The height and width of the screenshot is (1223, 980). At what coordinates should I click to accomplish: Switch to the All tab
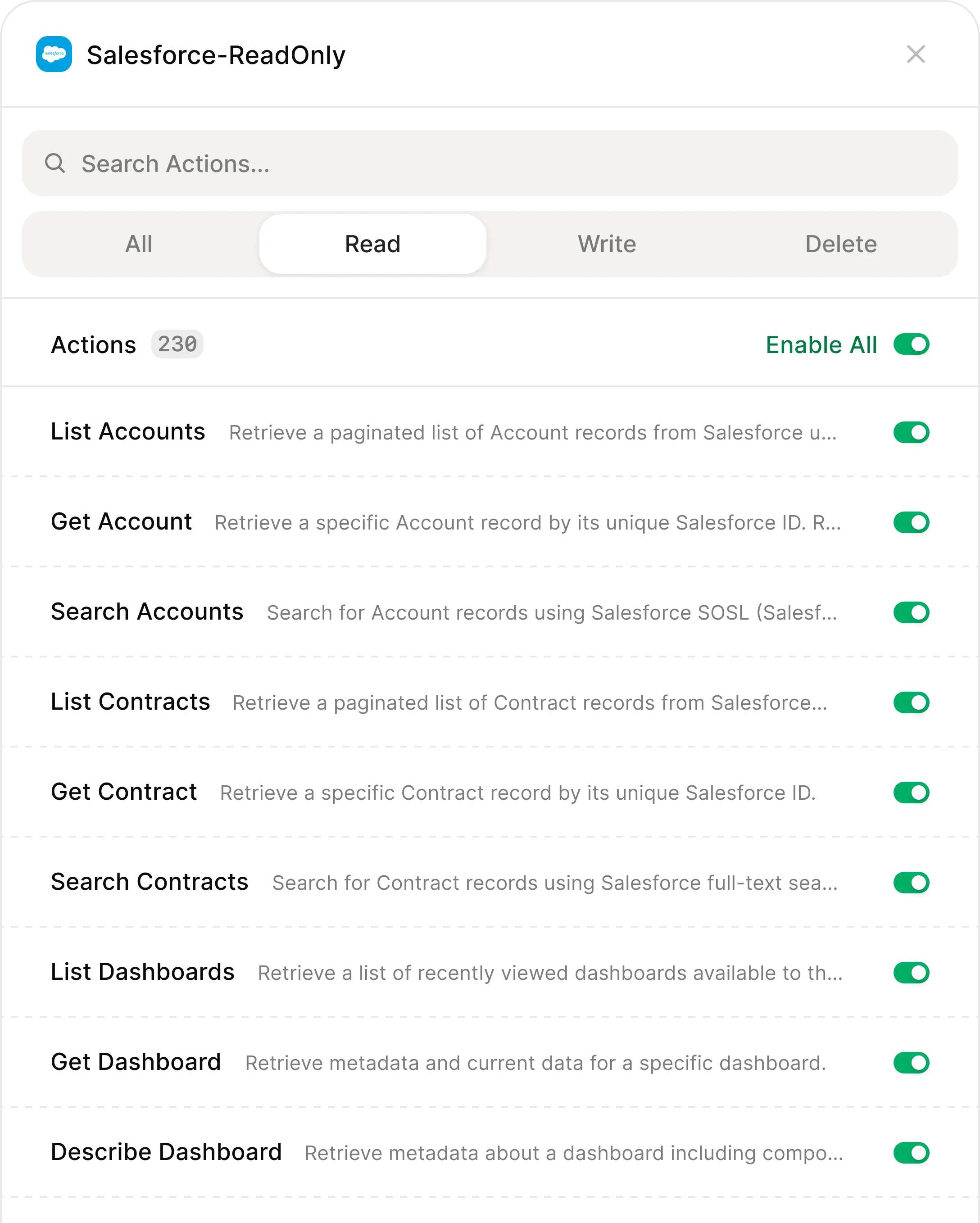tap(139, 244)
